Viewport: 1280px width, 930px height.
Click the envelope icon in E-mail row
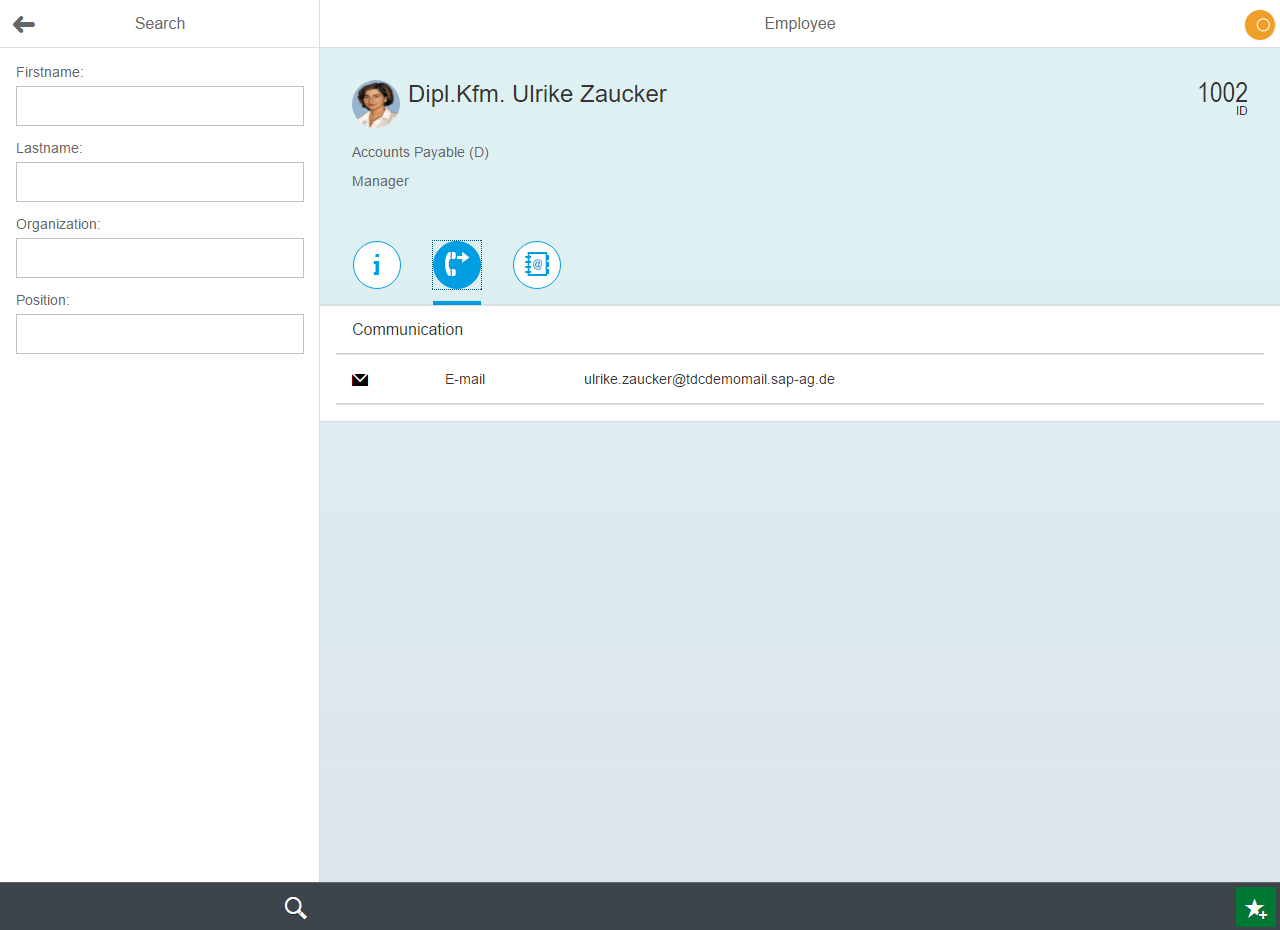click(360, 380)
